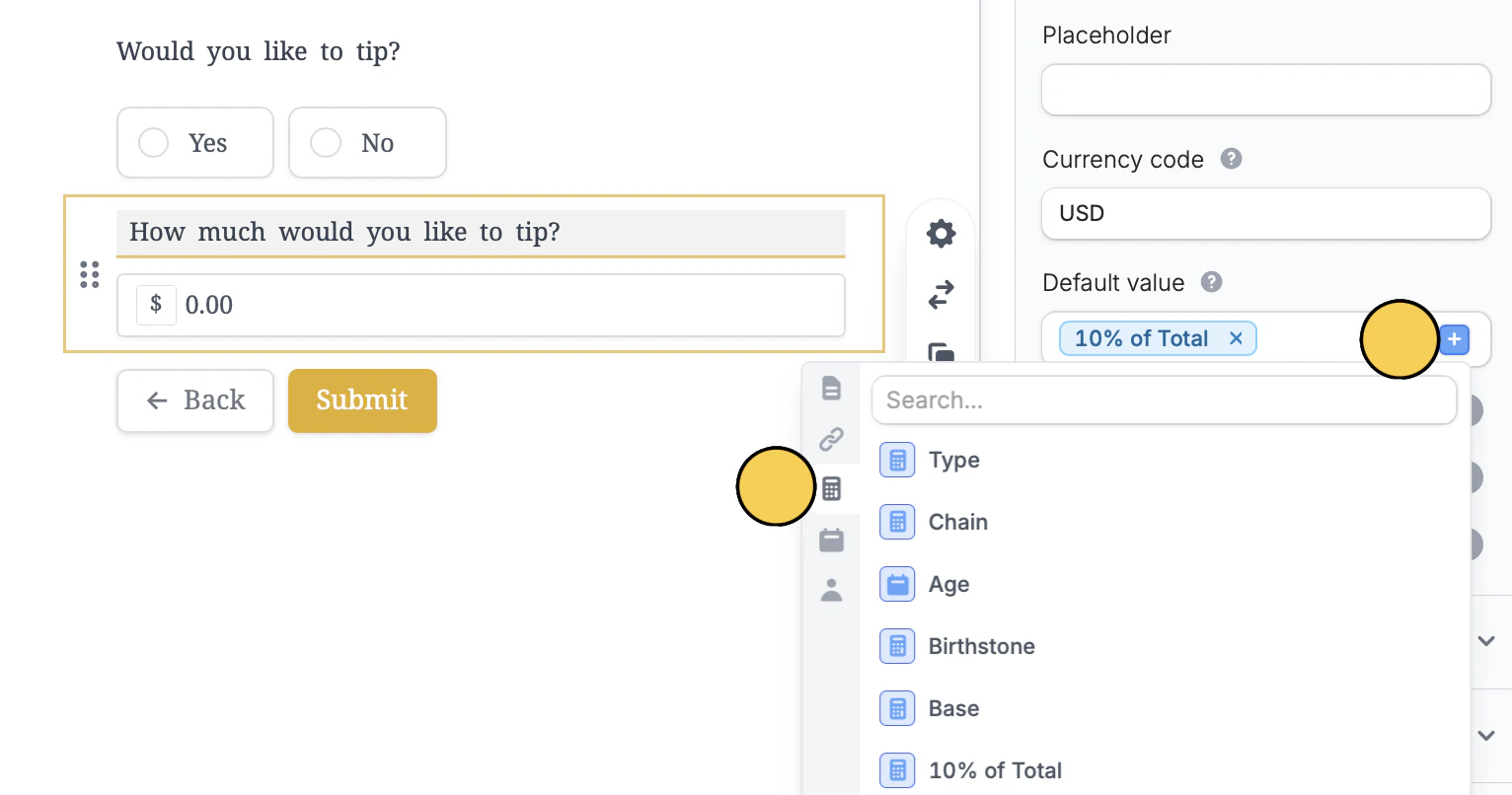This screenshot has height=795, width=1512.
Task: Click help icon next to Currency code
Action: click(x=1231, y=159)
